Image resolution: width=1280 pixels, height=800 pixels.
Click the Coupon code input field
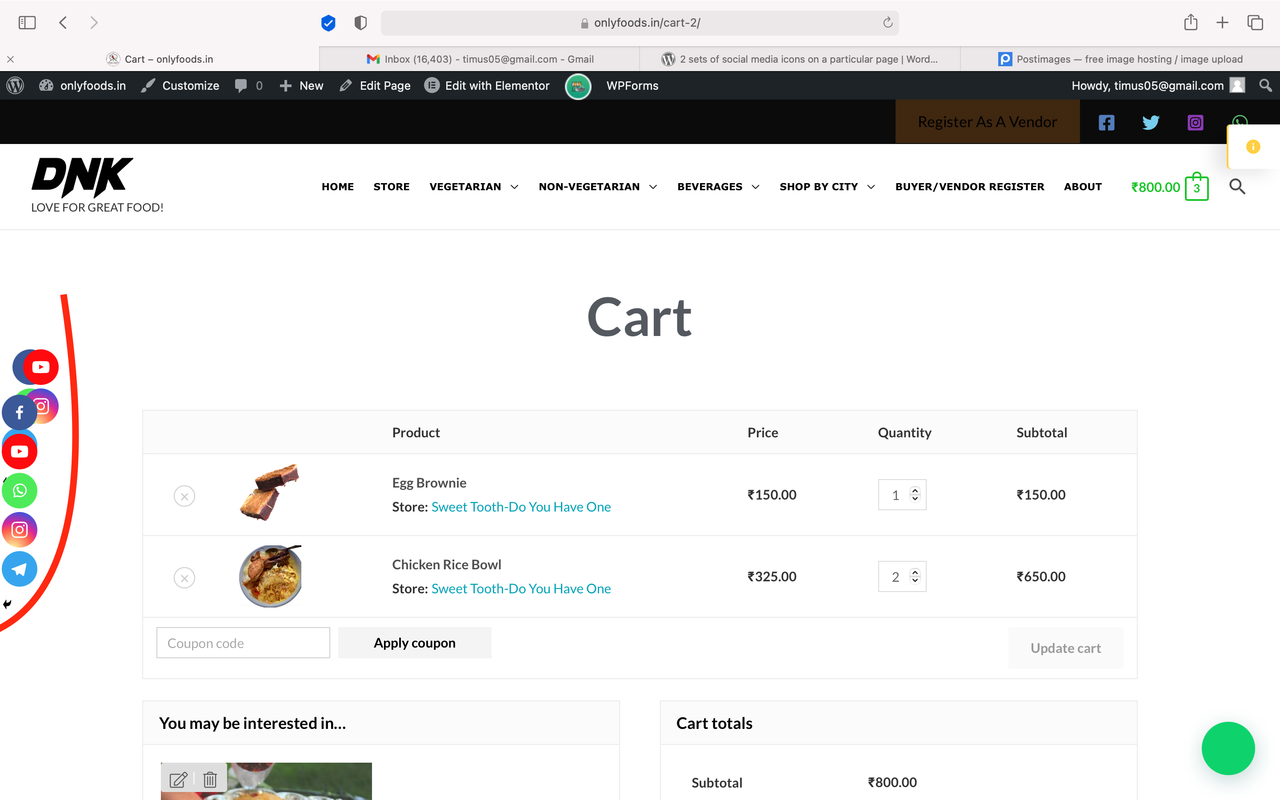(243, 643)
